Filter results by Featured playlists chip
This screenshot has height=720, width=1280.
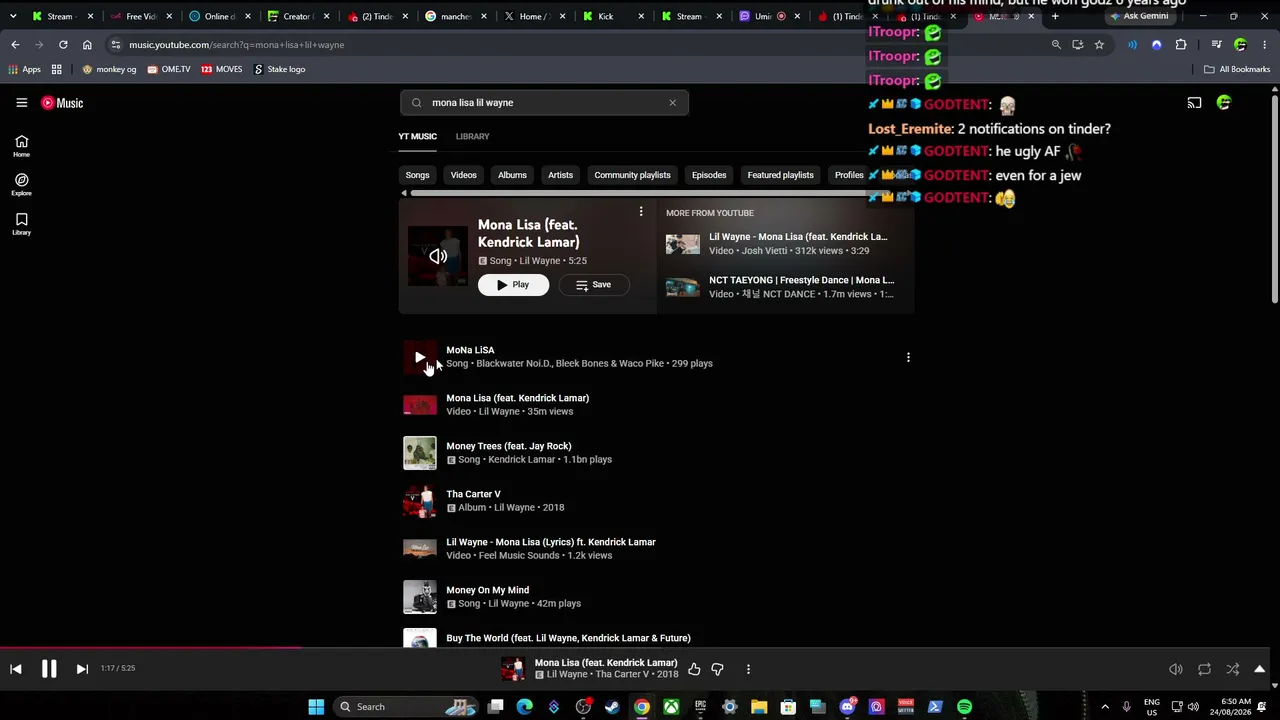[x=780, y=175]
